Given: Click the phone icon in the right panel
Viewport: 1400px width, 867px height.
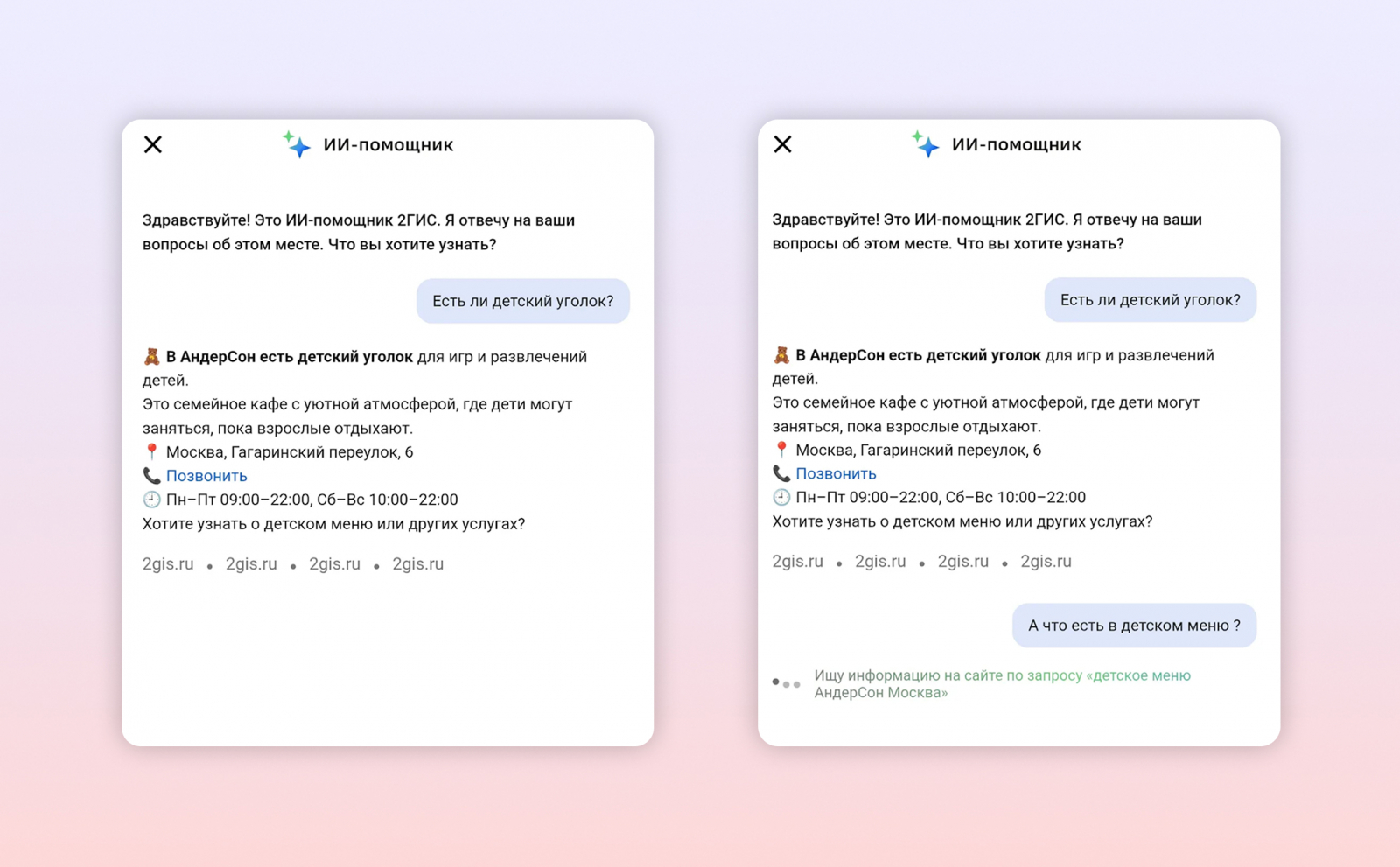Looking at the screenshot, I should click(x=781, y=473).
